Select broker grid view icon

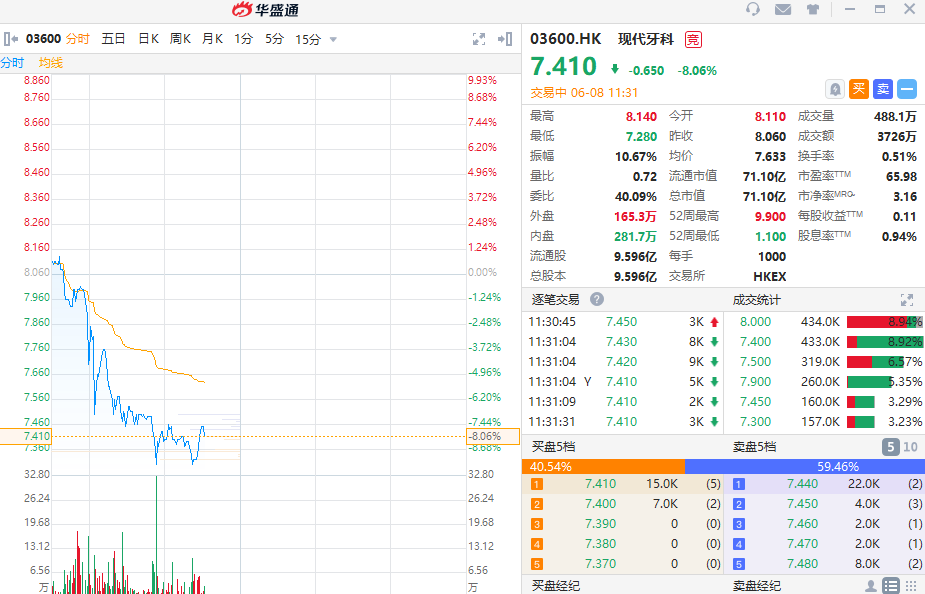[x=911, y=586]
